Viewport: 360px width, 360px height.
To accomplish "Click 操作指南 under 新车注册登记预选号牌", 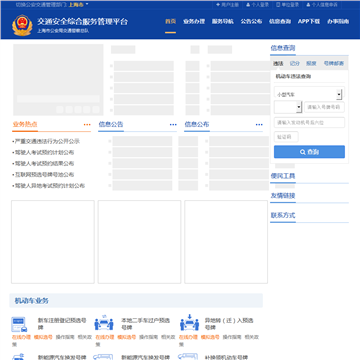I will (65, 337).
